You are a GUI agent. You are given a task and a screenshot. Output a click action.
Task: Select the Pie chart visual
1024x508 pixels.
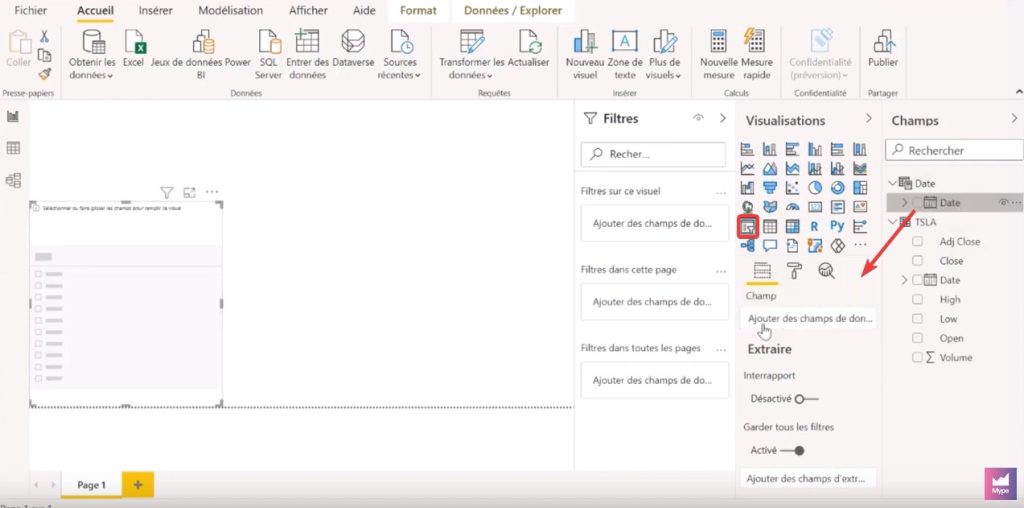[x=814, y=188]
